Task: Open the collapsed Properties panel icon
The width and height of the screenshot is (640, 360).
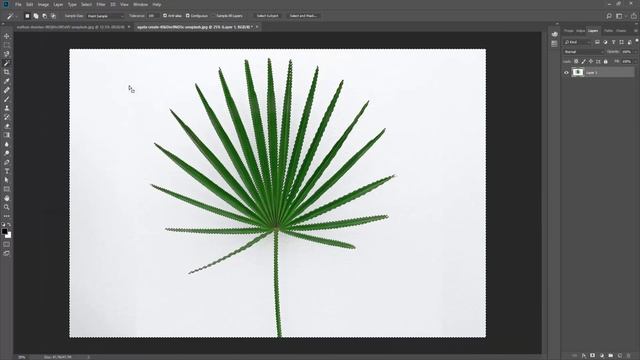Action: click(554, 44)
